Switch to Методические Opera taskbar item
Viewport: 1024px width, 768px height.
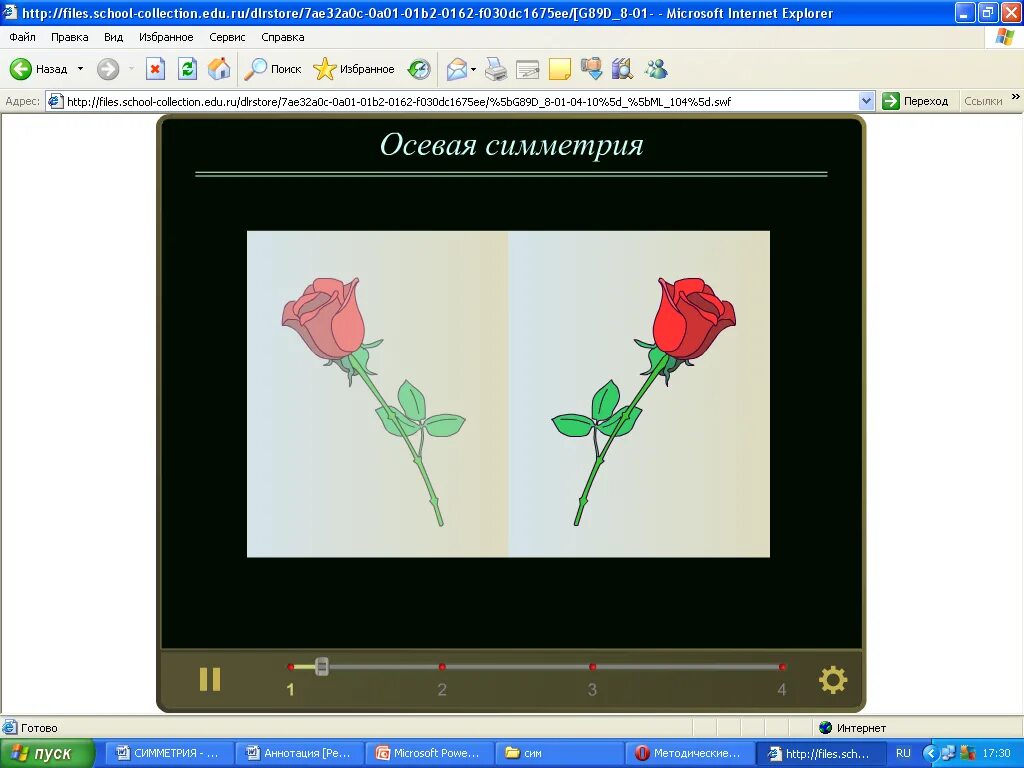point(688,754)
